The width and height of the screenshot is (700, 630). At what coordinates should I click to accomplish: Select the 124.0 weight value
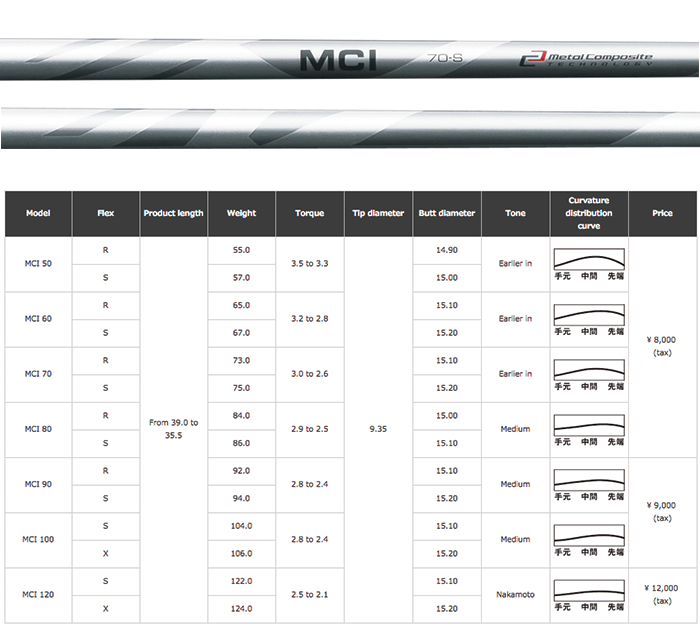click(x=241, y=608)
